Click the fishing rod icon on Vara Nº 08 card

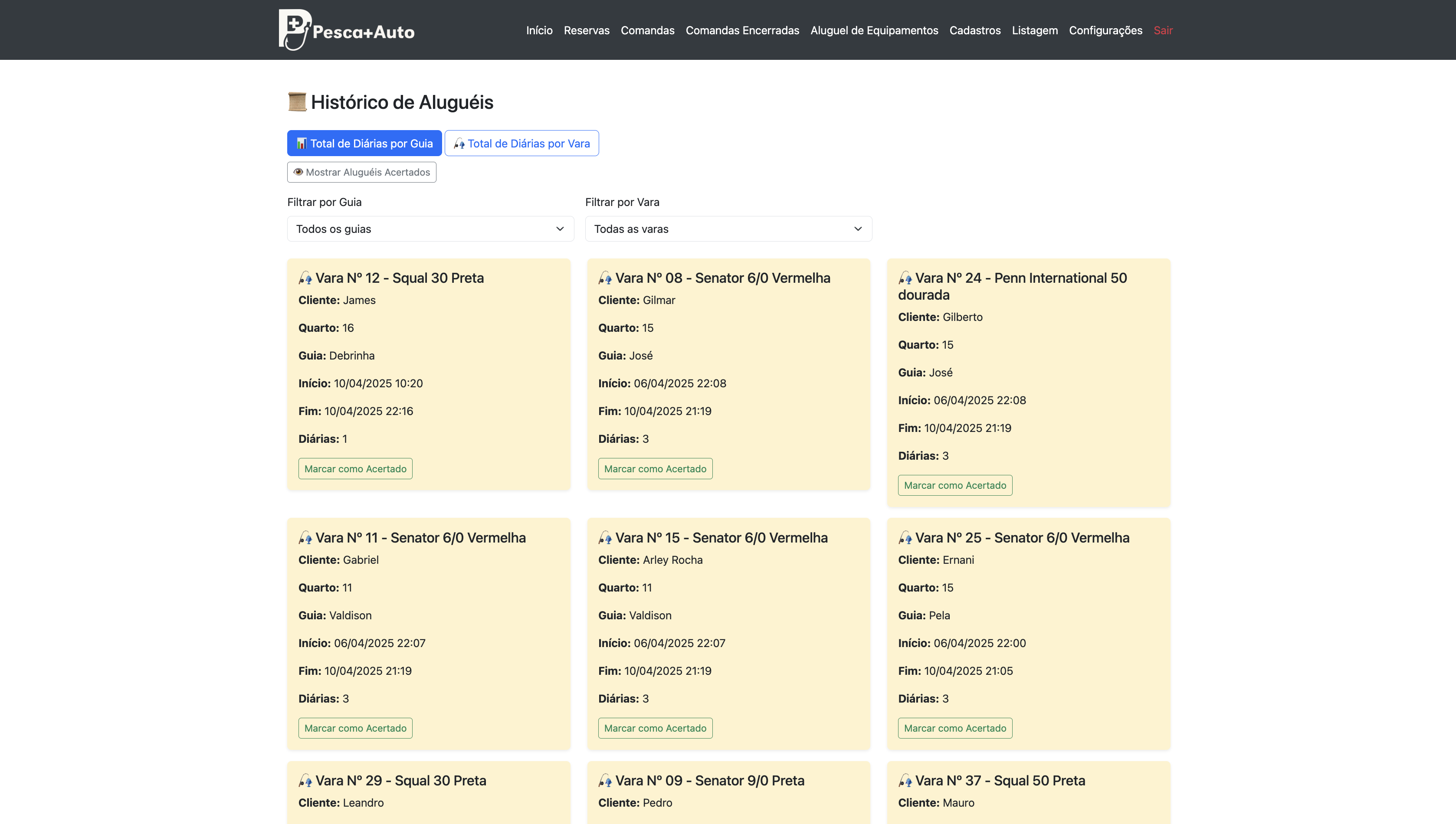point(605,278)
